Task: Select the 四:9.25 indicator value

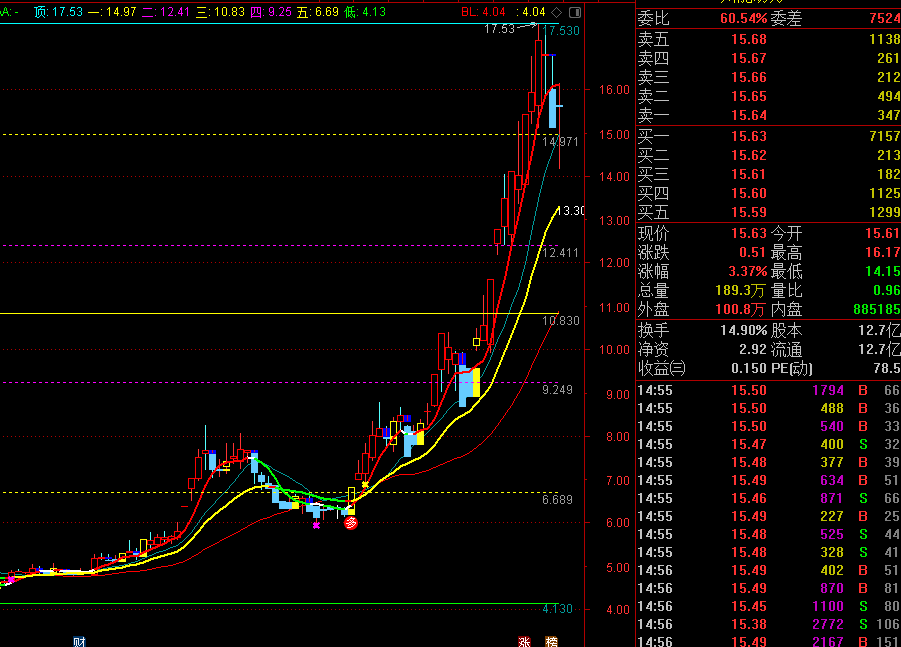Action: click(271, 12)
